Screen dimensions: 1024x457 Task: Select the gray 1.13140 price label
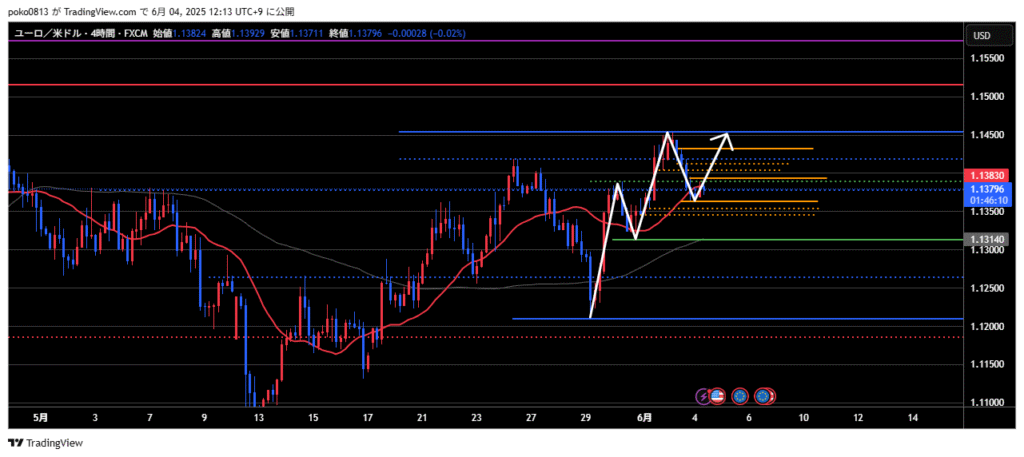click(985, 239)
